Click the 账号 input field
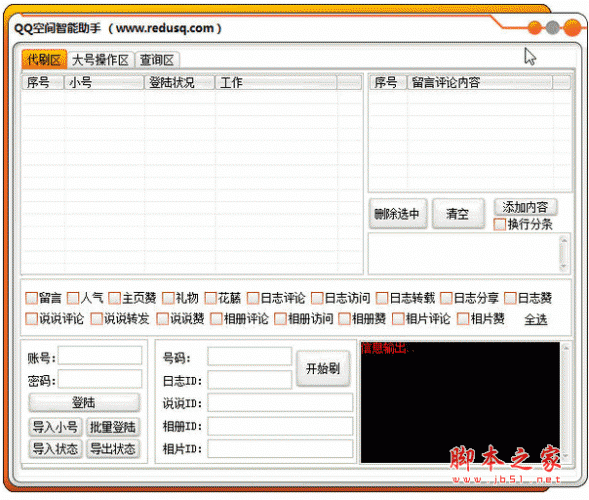 coord(100,356)
